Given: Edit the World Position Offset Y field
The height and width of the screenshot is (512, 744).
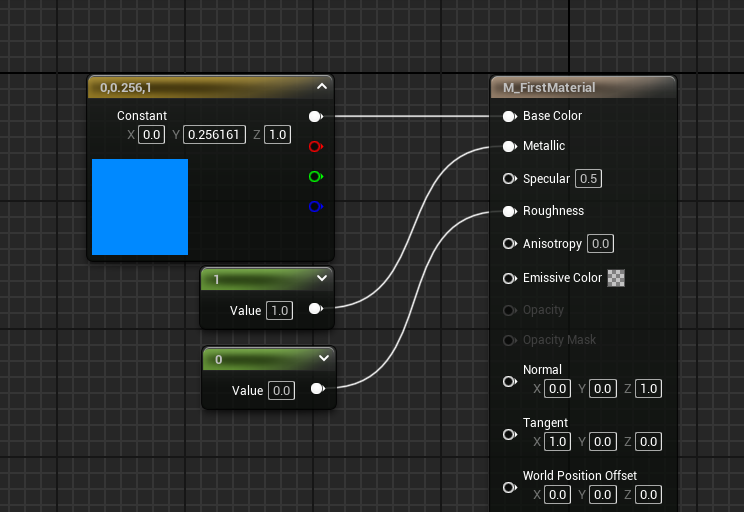Looking at the screenshot, I should pos(603,495).
